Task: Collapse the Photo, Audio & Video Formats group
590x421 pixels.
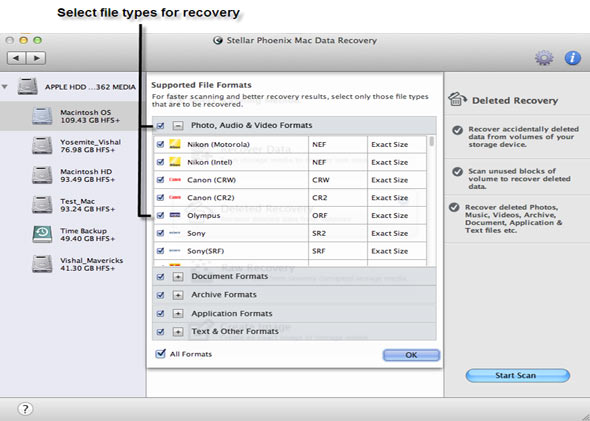Action: click(178, 125)
